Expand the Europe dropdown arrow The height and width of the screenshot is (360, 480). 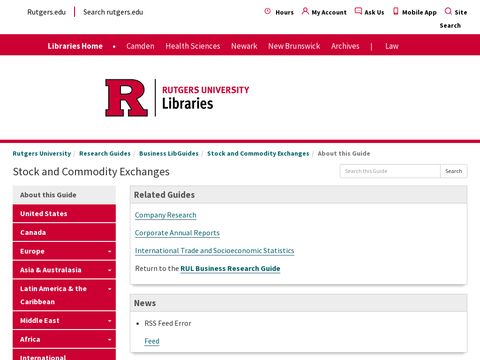pyautogui.click(x=109, y=251)
